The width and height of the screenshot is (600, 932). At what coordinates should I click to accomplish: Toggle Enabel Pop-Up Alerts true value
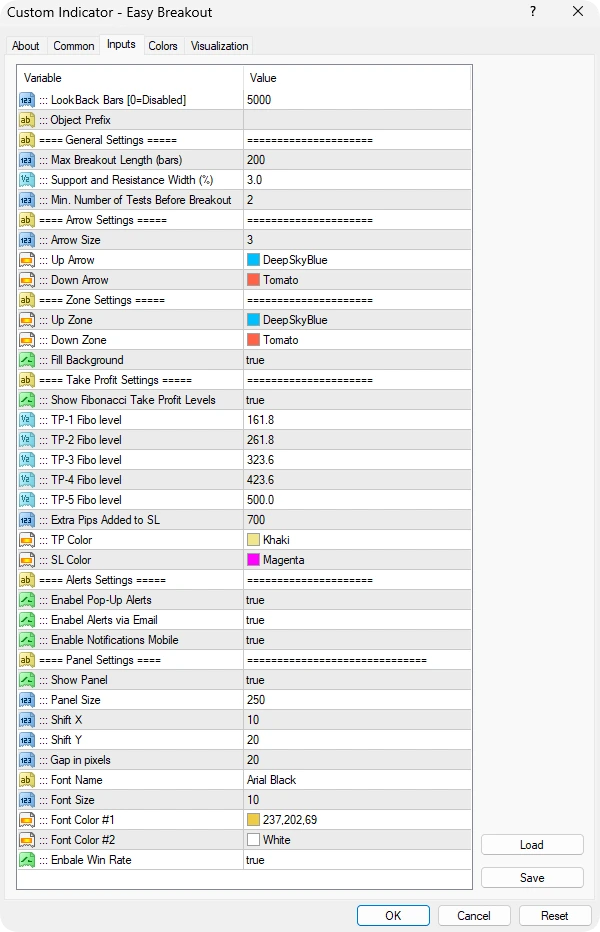click(357, 600)
